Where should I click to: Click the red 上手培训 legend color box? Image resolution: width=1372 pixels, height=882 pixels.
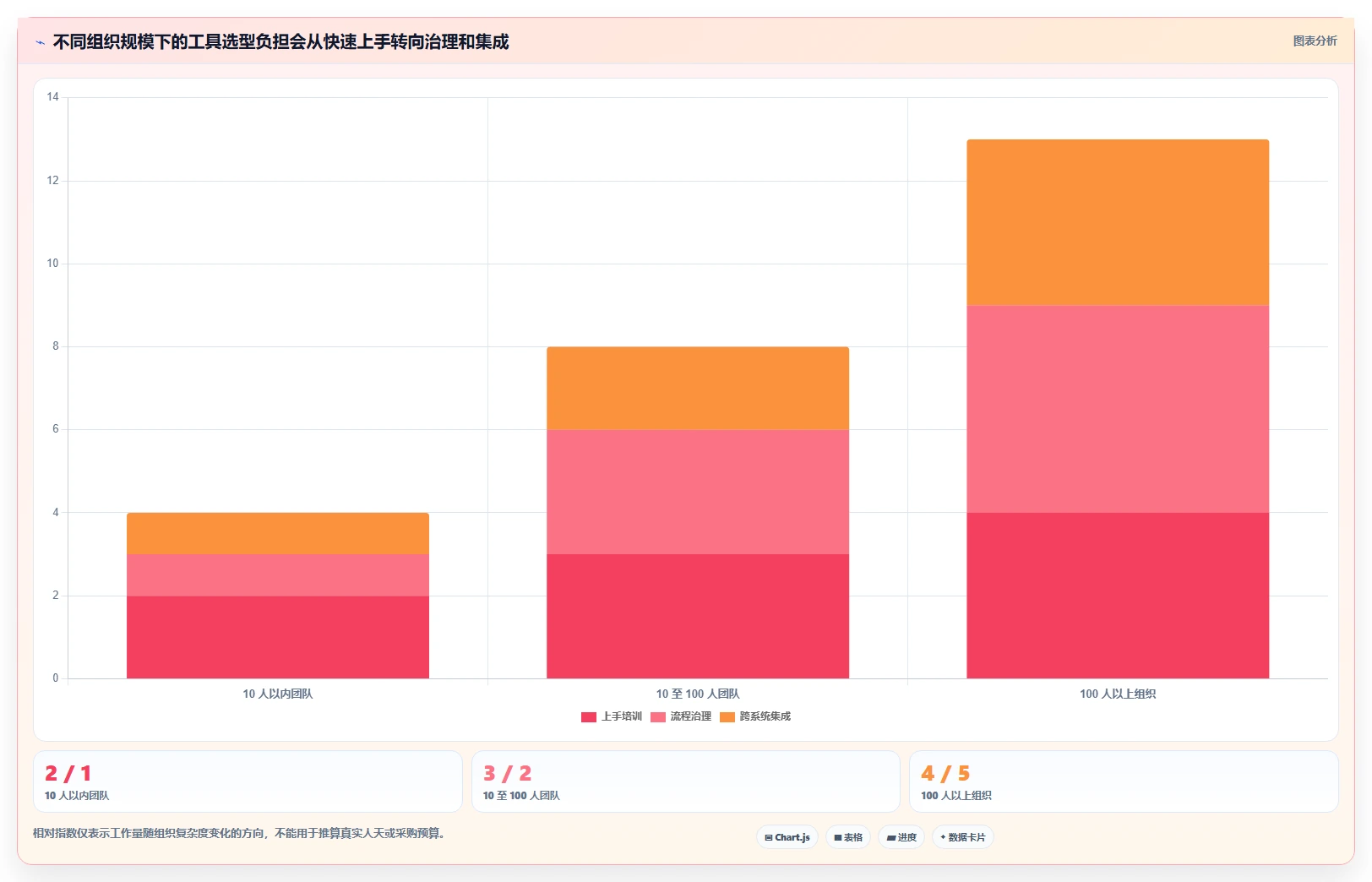tap(589, 717)
